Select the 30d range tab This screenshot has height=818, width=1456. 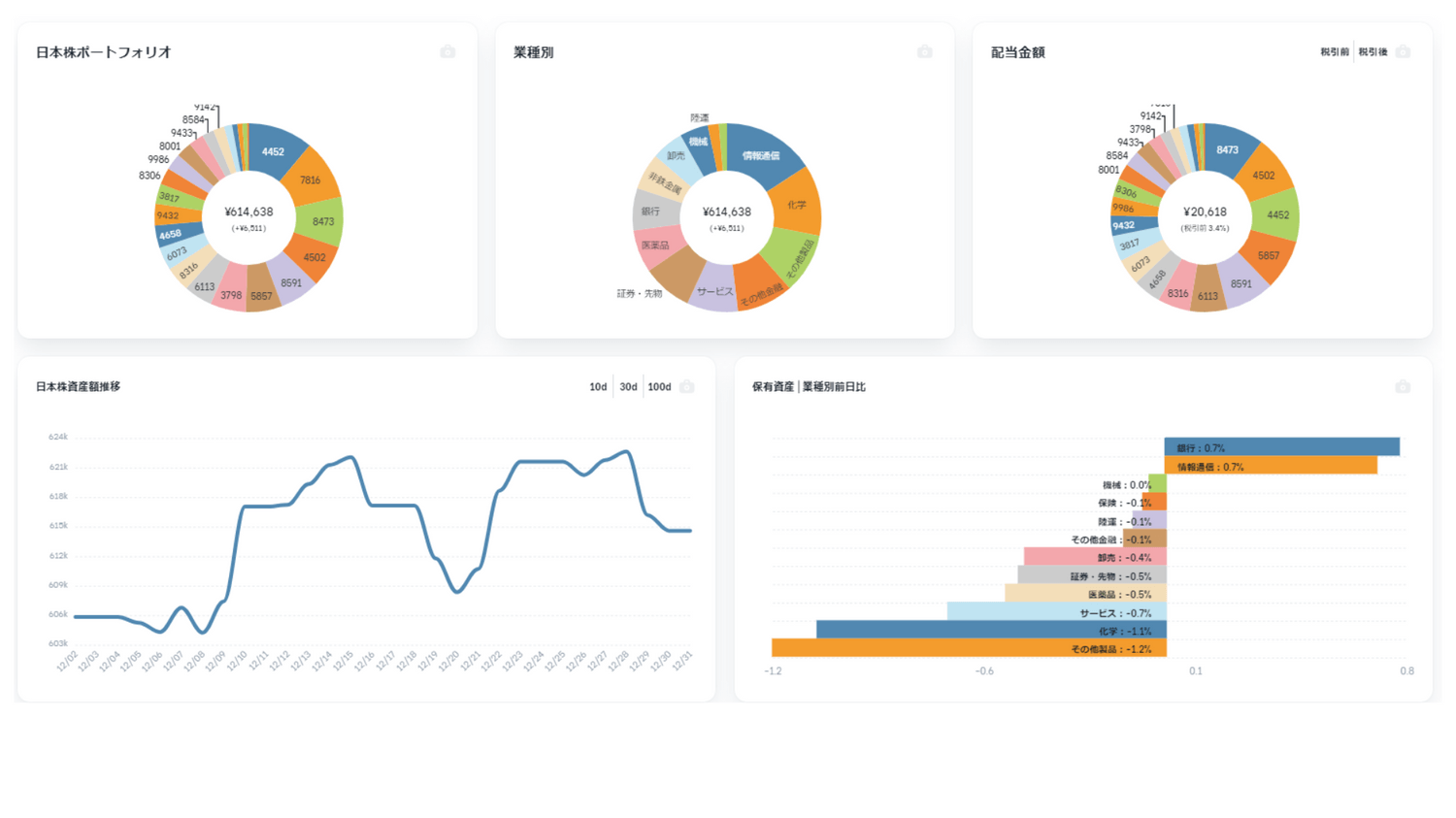click(628, 386)
